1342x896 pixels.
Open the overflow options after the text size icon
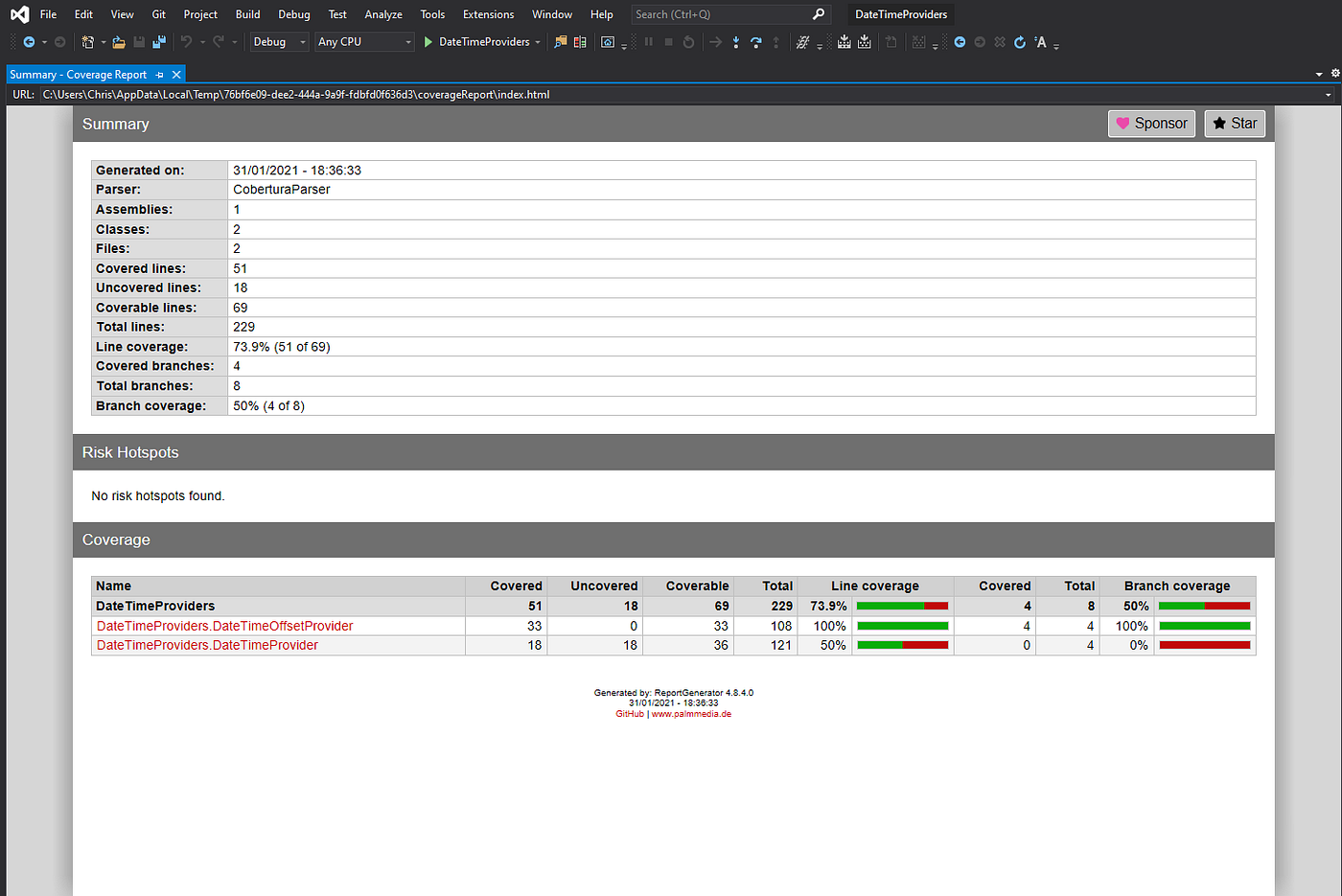(1056, 46)
